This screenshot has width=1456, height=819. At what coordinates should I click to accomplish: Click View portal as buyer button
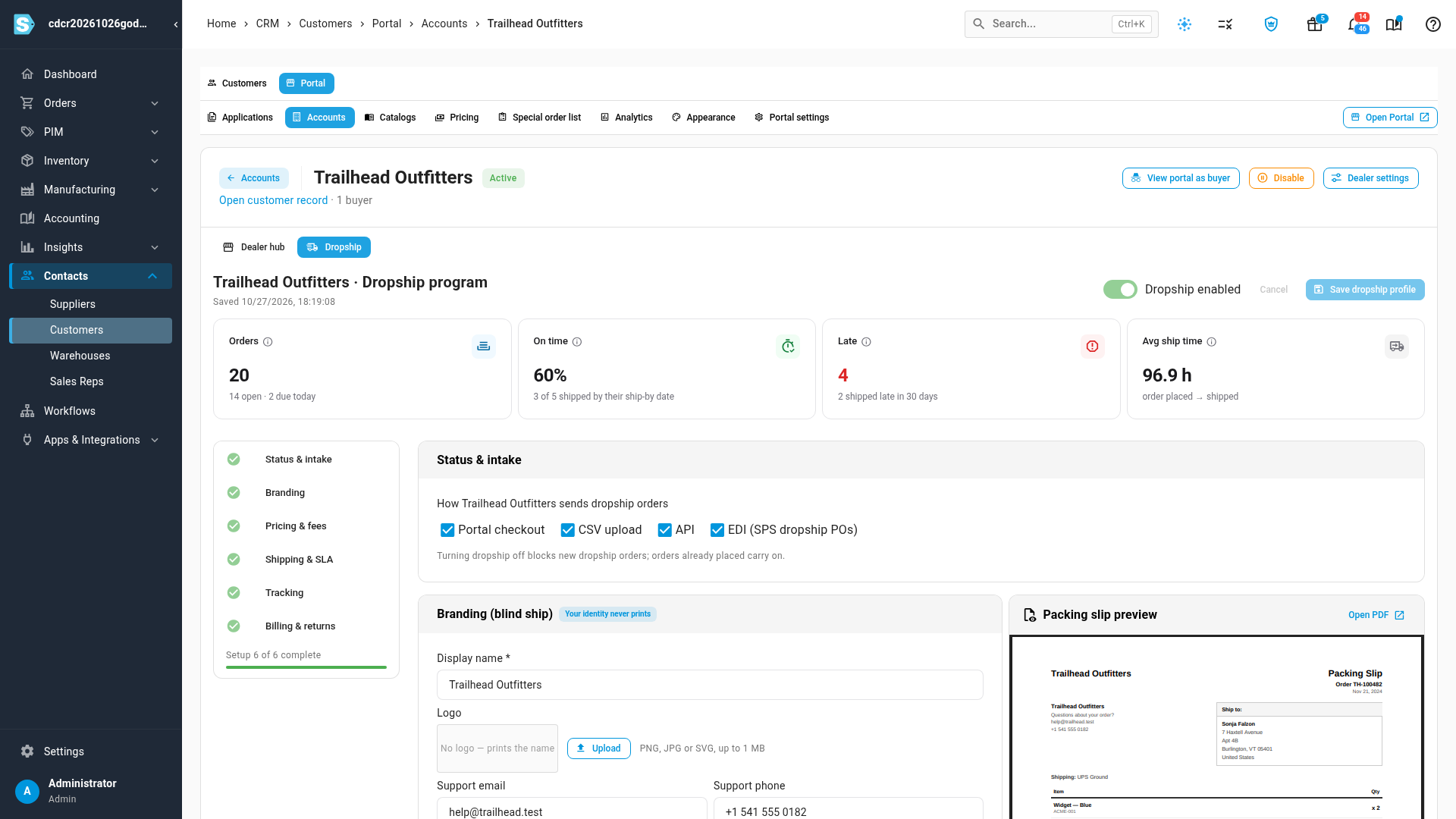coord(1181,178)
